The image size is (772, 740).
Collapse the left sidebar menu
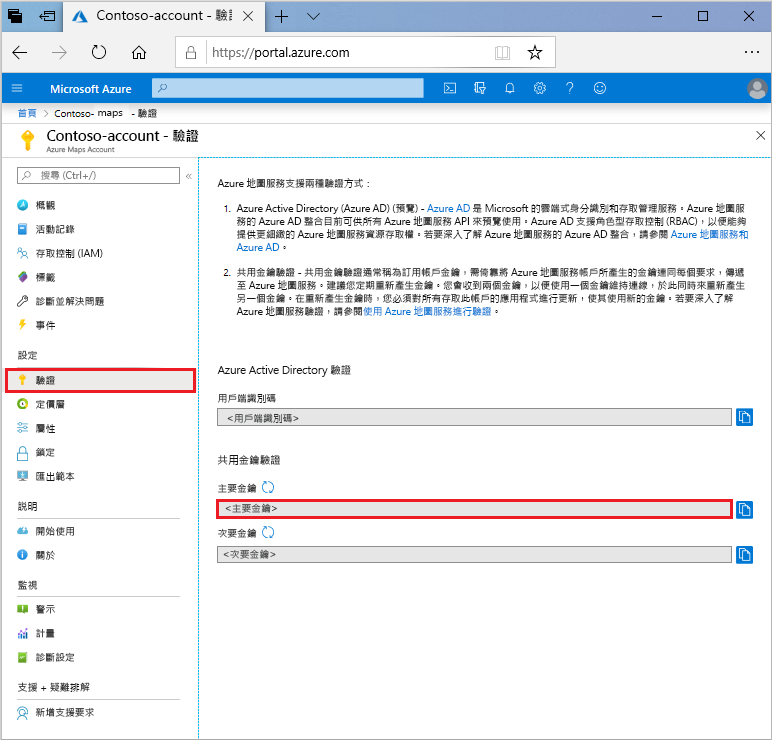pos(189,176)
